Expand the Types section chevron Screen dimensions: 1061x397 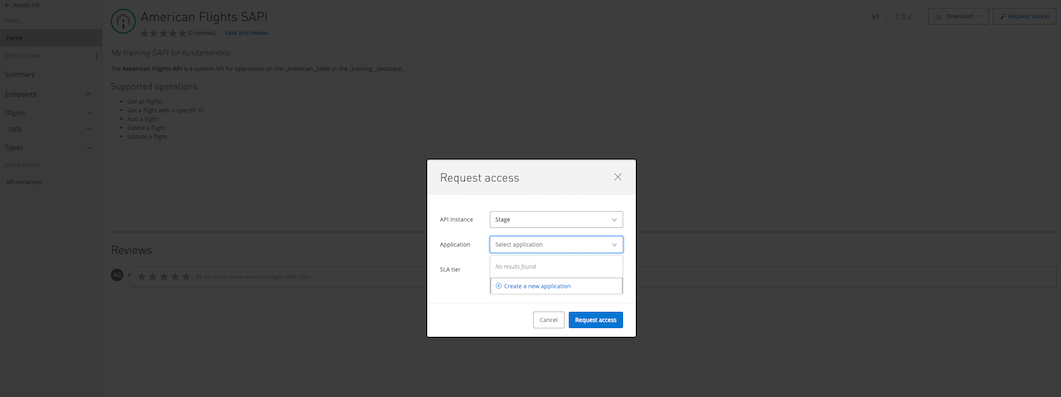click(x=89, y=147)
